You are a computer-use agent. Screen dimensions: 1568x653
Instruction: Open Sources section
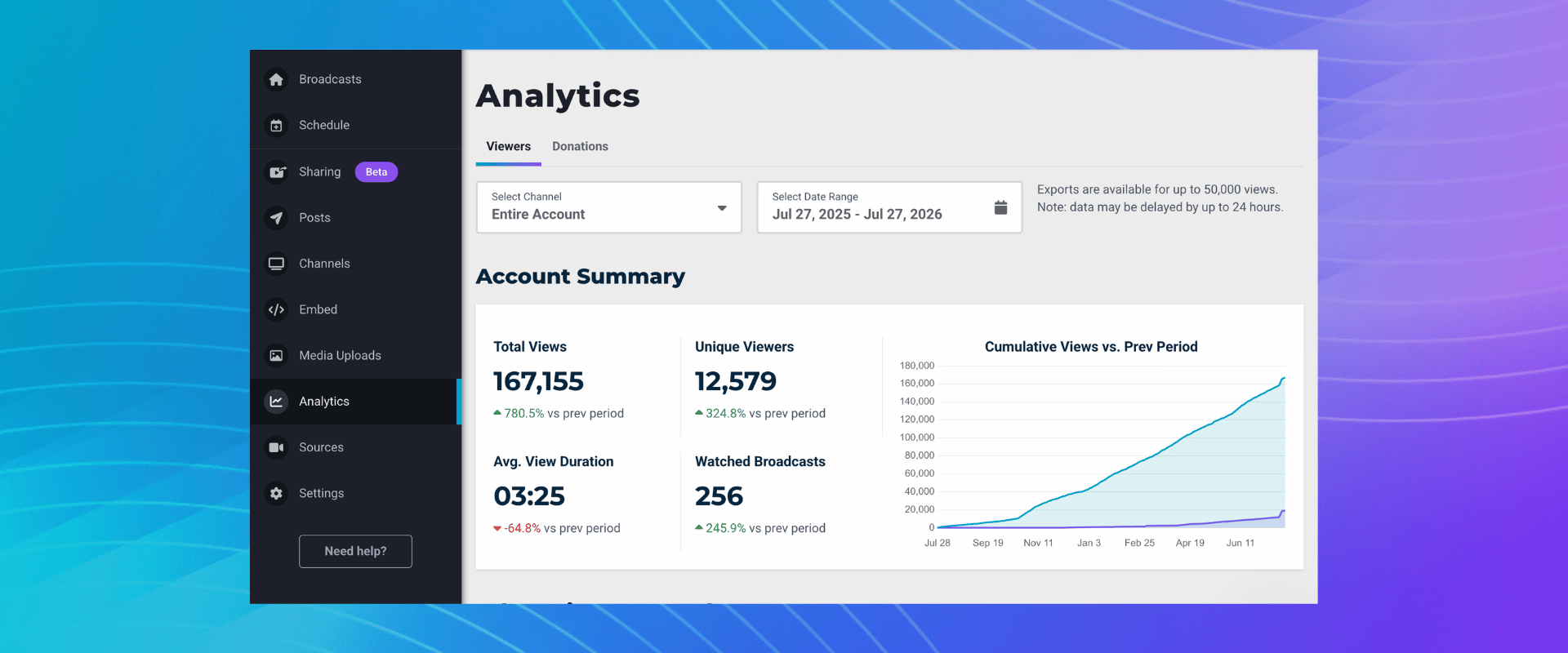(x=355, y=447)
